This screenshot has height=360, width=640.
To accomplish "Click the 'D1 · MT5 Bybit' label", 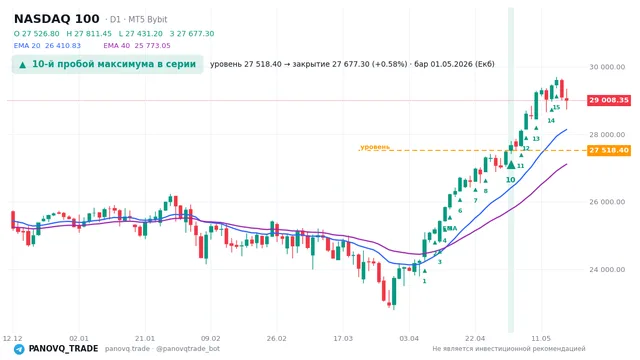I will tap(138, 20).
